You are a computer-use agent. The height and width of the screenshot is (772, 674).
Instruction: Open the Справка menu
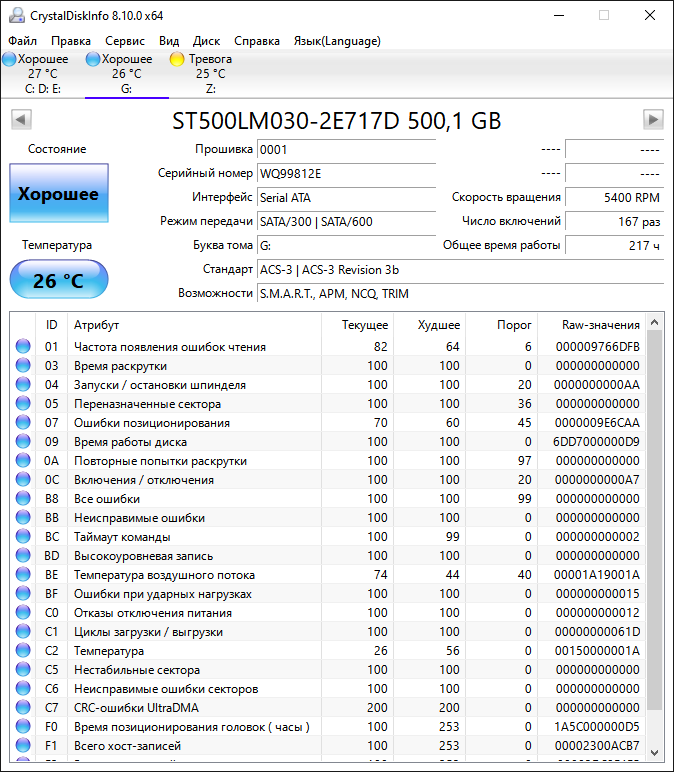(x=257, y=41)
